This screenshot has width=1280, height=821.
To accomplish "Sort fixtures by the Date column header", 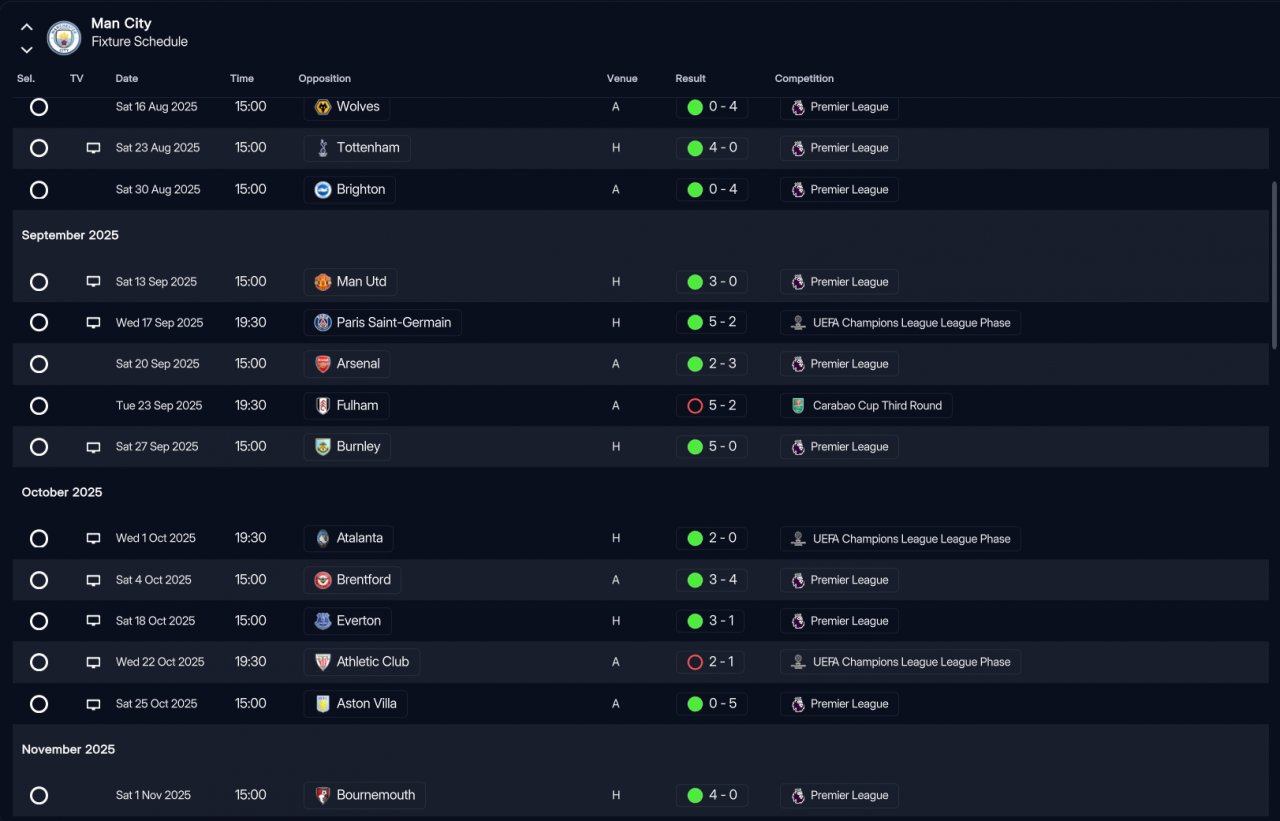I will point(127,79).
